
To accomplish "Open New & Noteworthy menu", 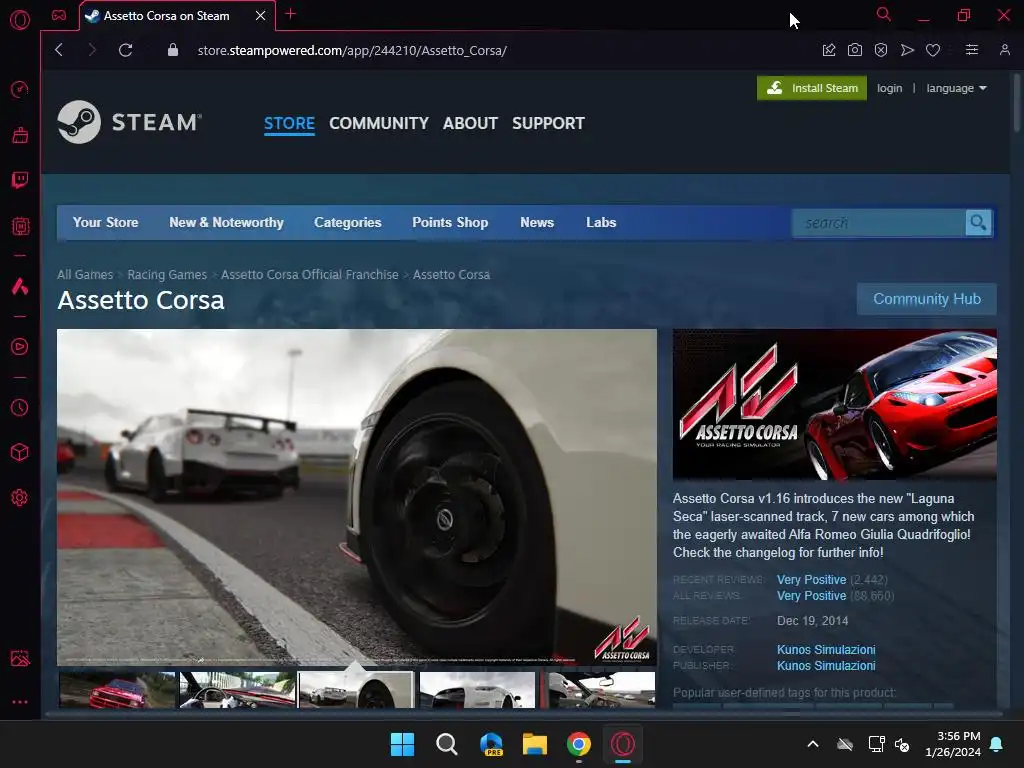I will coord(226,223).
